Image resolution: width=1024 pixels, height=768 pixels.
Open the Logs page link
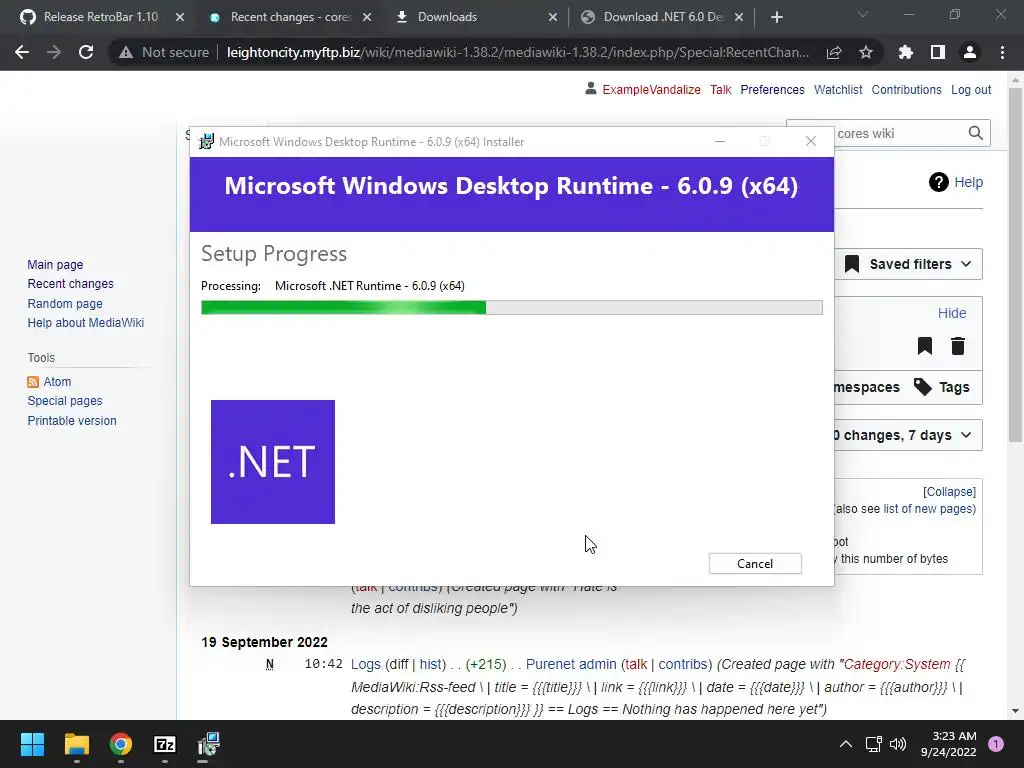366,664
